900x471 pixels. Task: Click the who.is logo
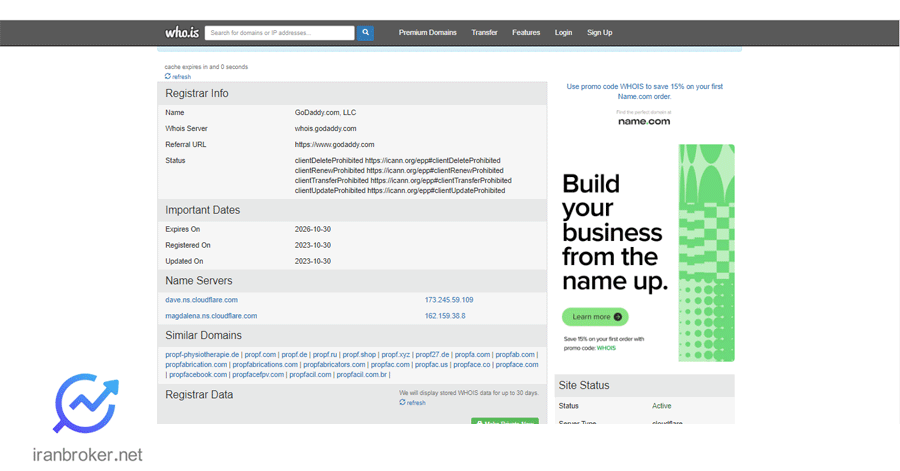coord(182,33)
